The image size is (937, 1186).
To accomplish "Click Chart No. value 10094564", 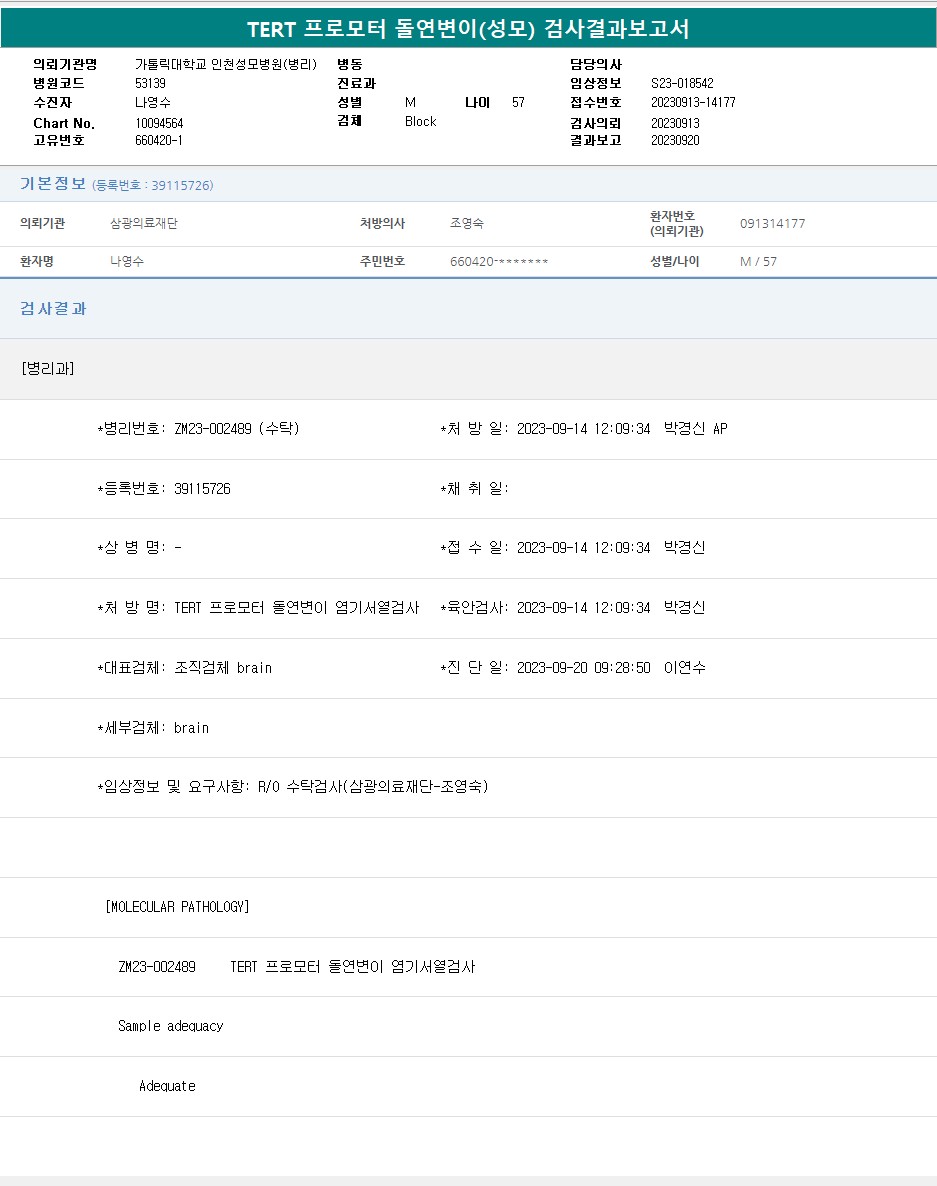I will pyautogui.click(x=159, y=123).
